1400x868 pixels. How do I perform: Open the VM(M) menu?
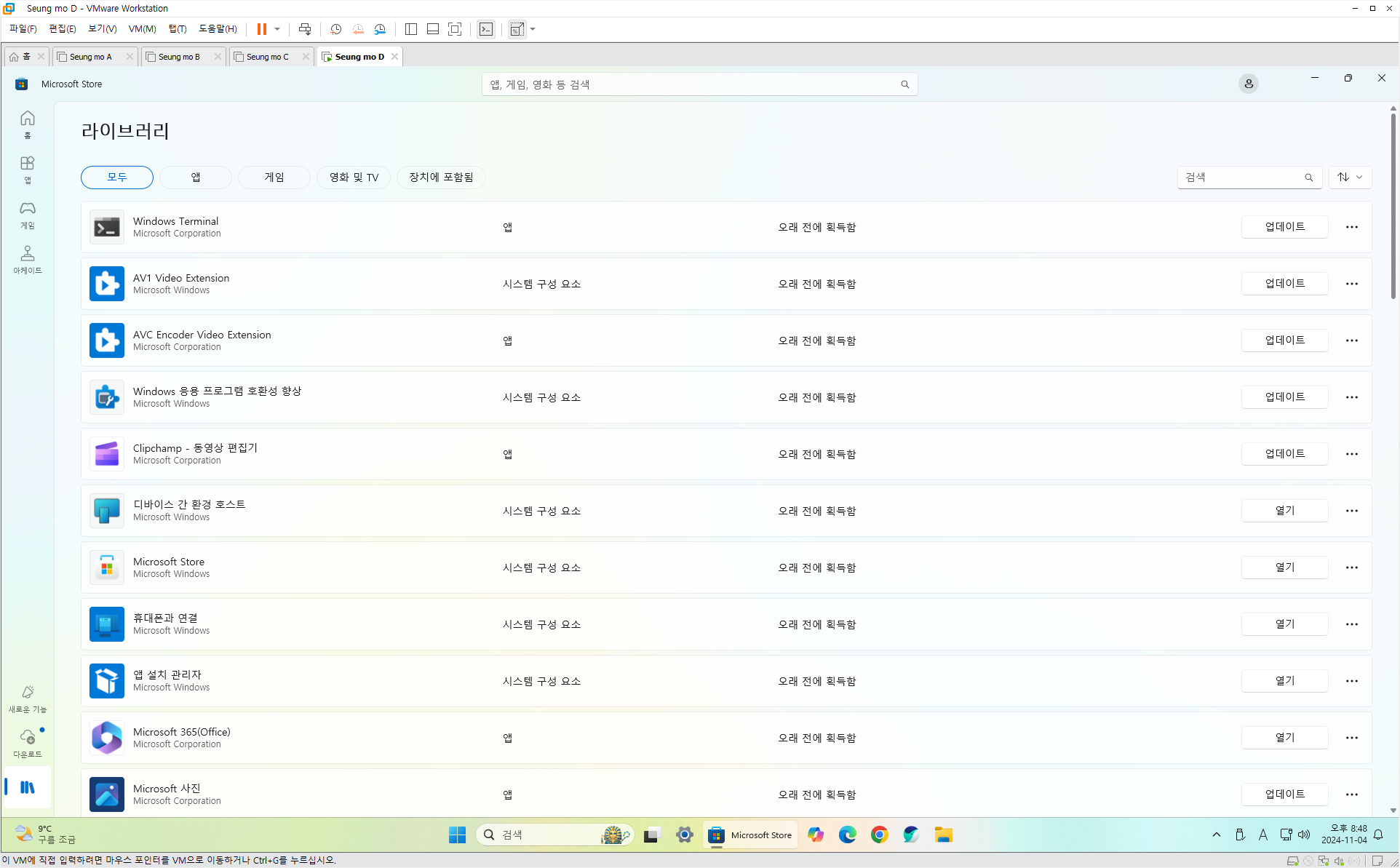142,29
